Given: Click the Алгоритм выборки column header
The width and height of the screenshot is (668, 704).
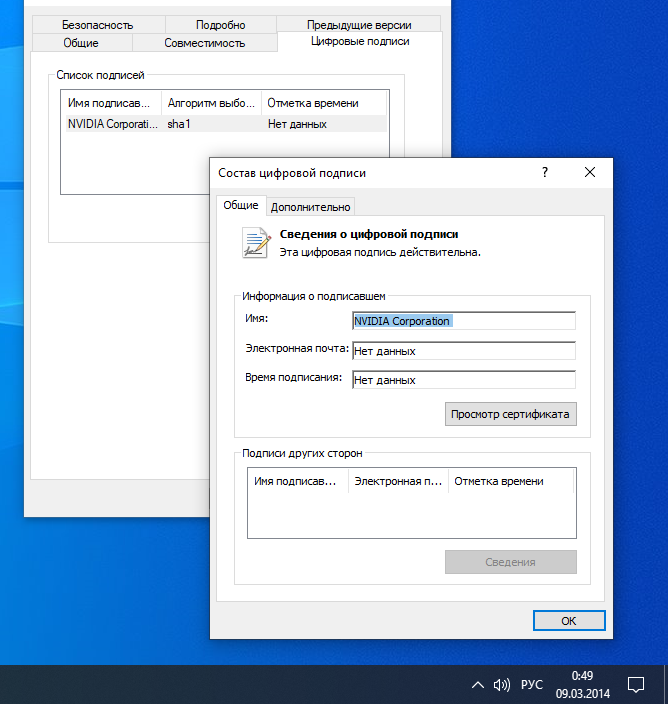Looking at the screenshot, I should point(211,103).
